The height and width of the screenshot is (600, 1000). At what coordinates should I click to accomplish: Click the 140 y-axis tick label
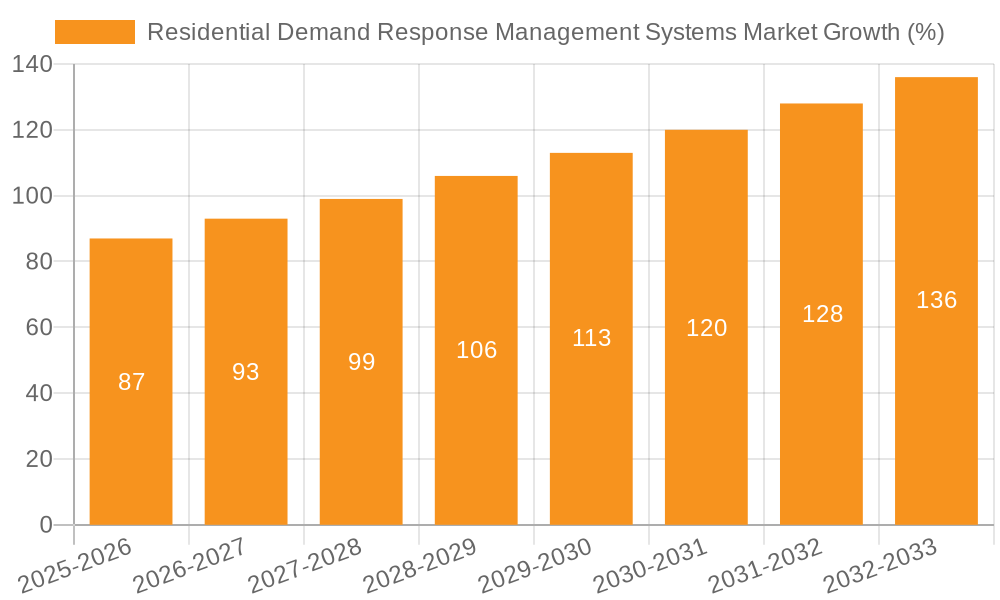pos(32,65)
